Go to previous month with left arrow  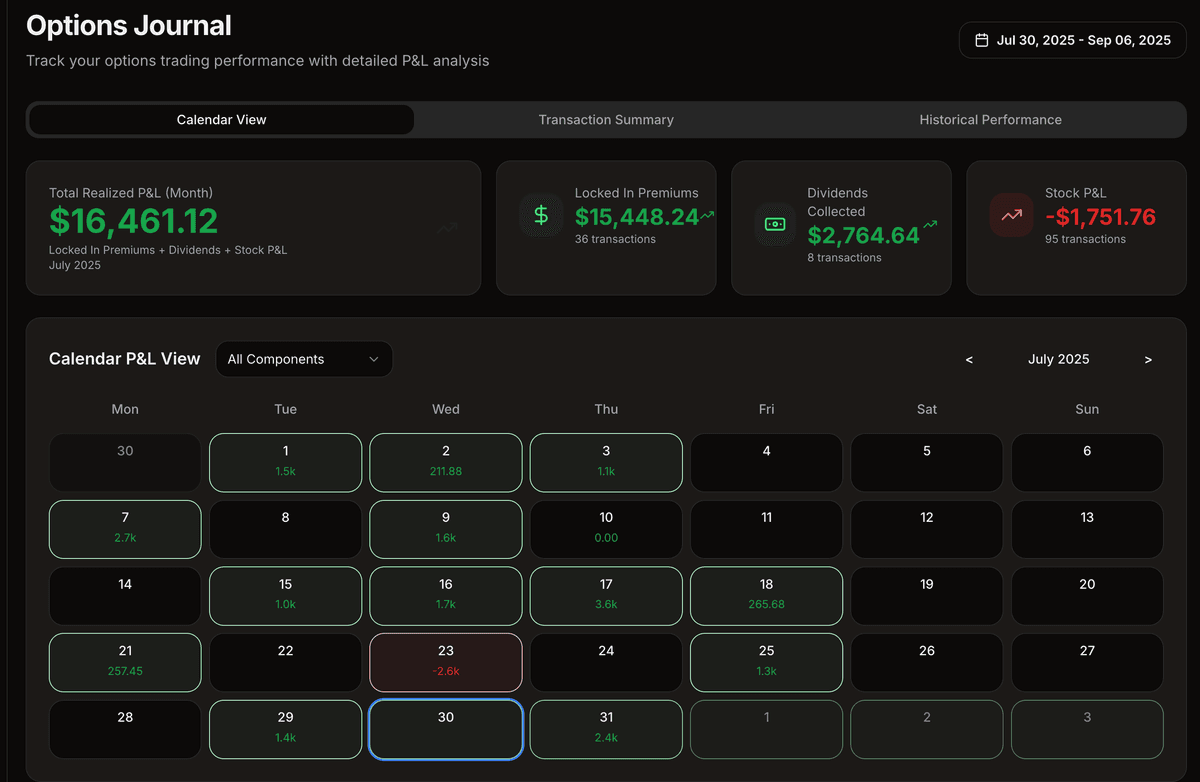pyautogui.click(x=969, y=360)
